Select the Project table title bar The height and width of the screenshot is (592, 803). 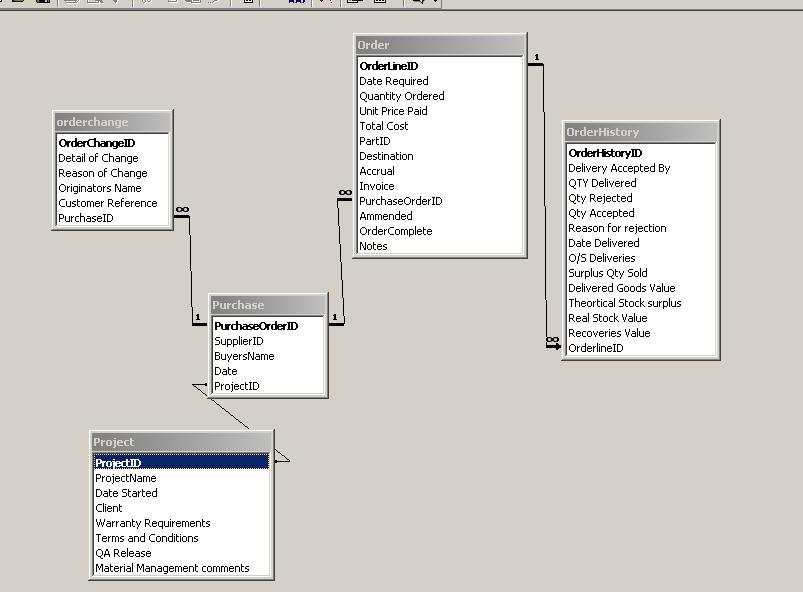(182, 441)
